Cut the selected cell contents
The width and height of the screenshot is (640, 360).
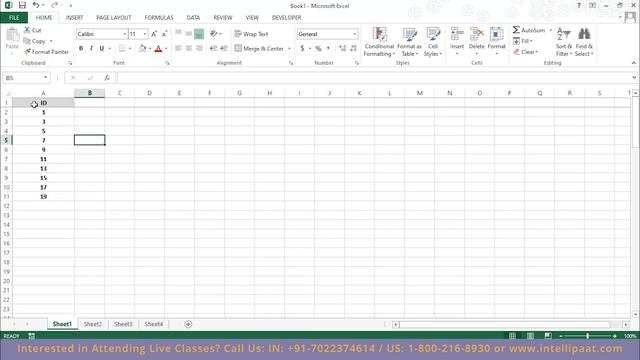click(x=33, y=30)
